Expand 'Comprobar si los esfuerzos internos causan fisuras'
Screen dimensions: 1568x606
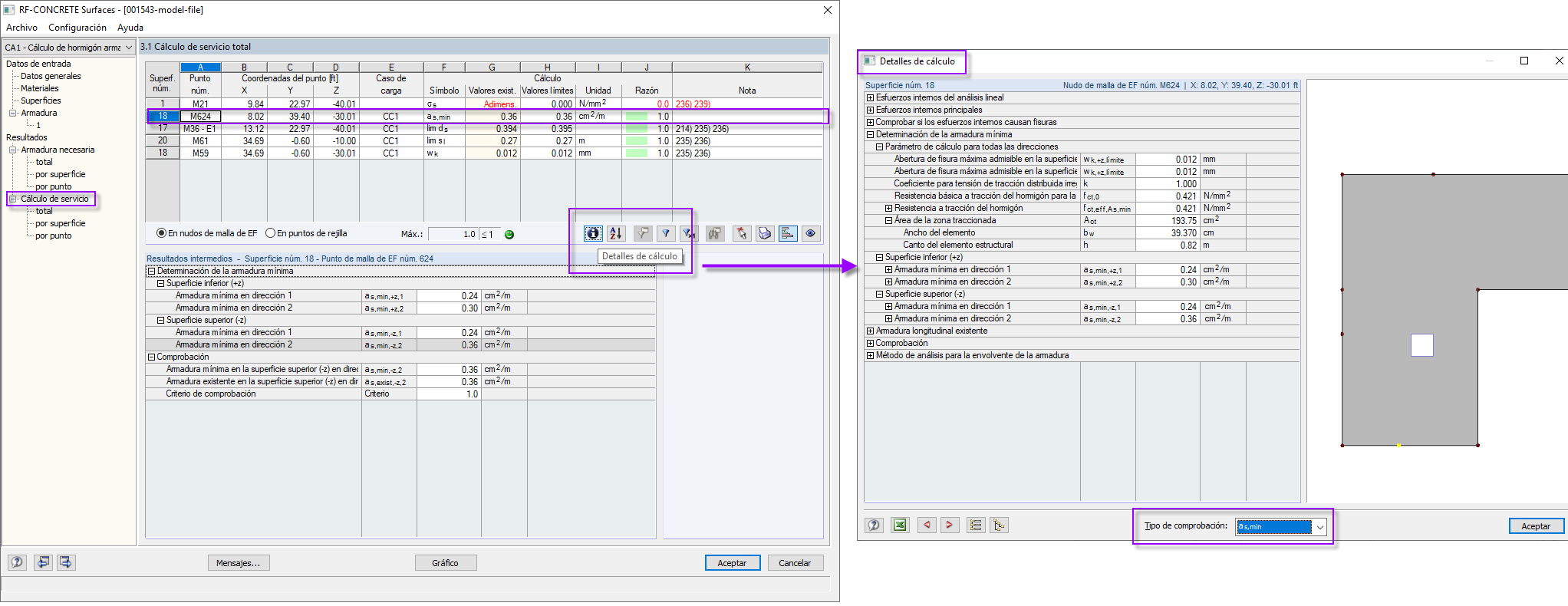tap(870, 123)
